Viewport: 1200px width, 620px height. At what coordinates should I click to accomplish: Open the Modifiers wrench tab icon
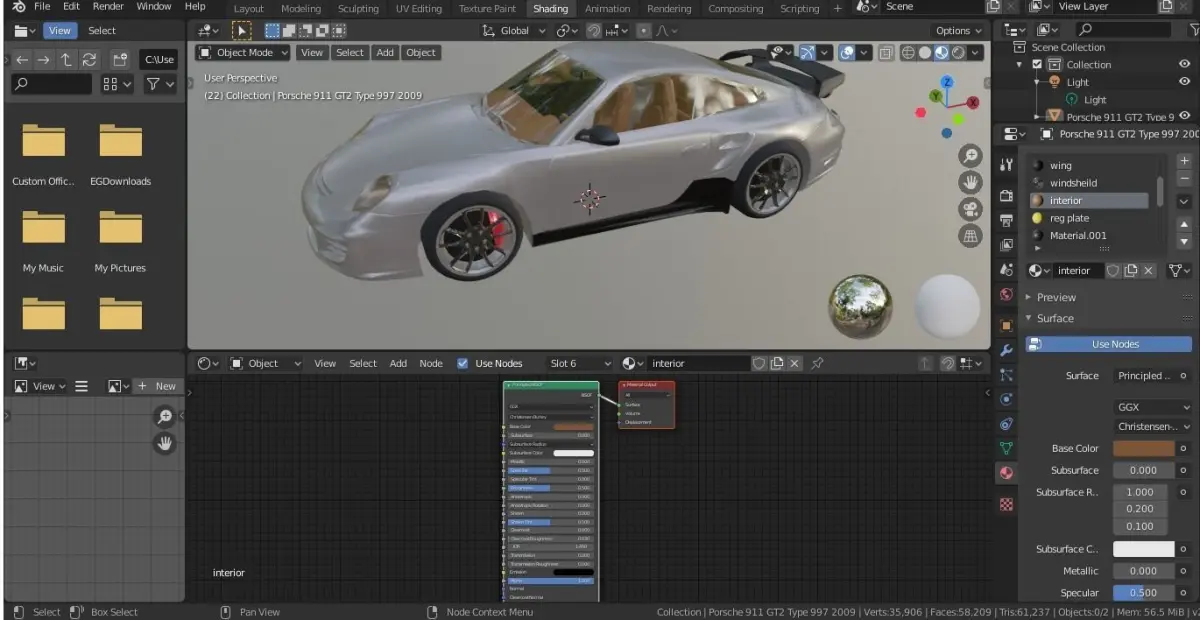(x=1007, y=350)
